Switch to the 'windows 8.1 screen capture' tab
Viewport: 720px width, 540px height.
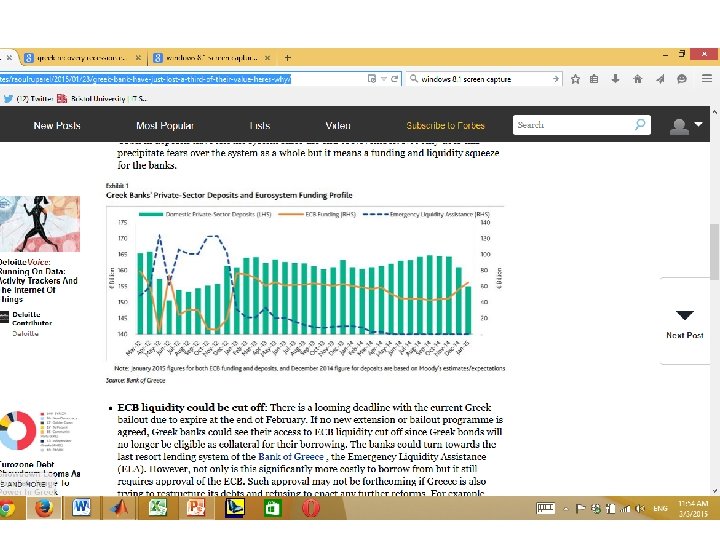point(211,58)
